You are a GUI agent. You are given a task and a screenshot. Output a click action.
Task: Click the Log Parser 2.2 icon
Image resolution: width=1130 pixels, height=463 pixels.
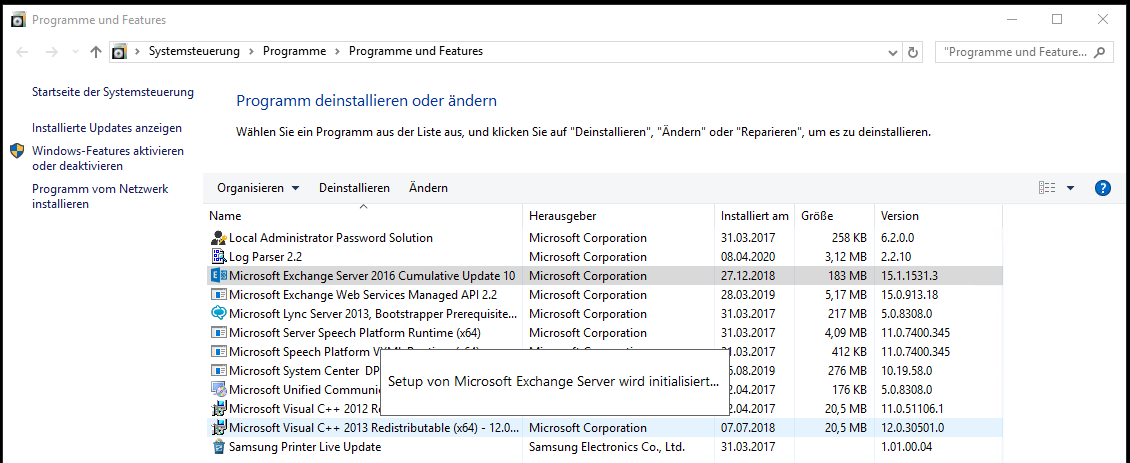(219, 257)
